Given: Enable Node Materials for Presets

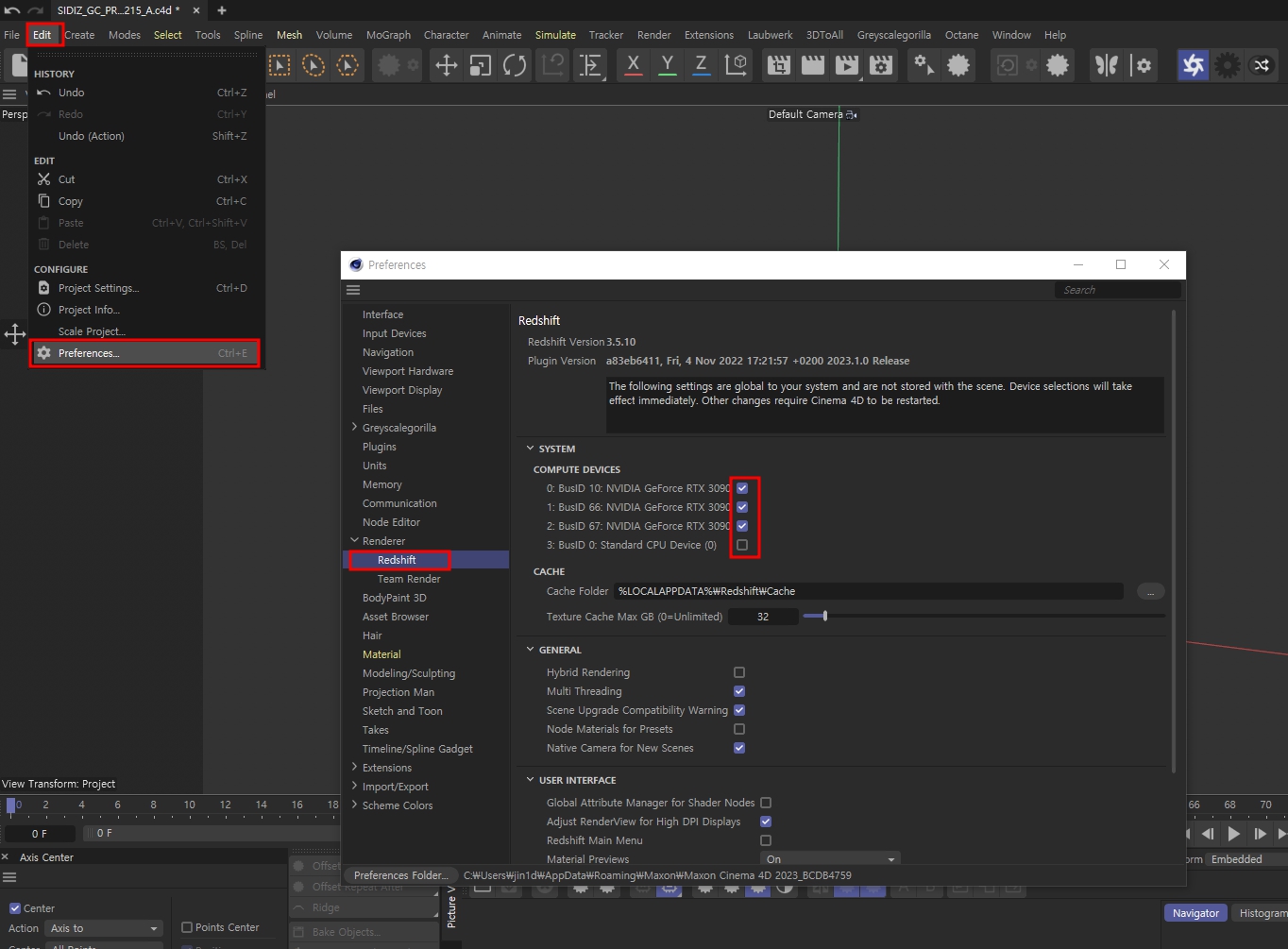Looking at the screenshot, I should coord(739,729).
